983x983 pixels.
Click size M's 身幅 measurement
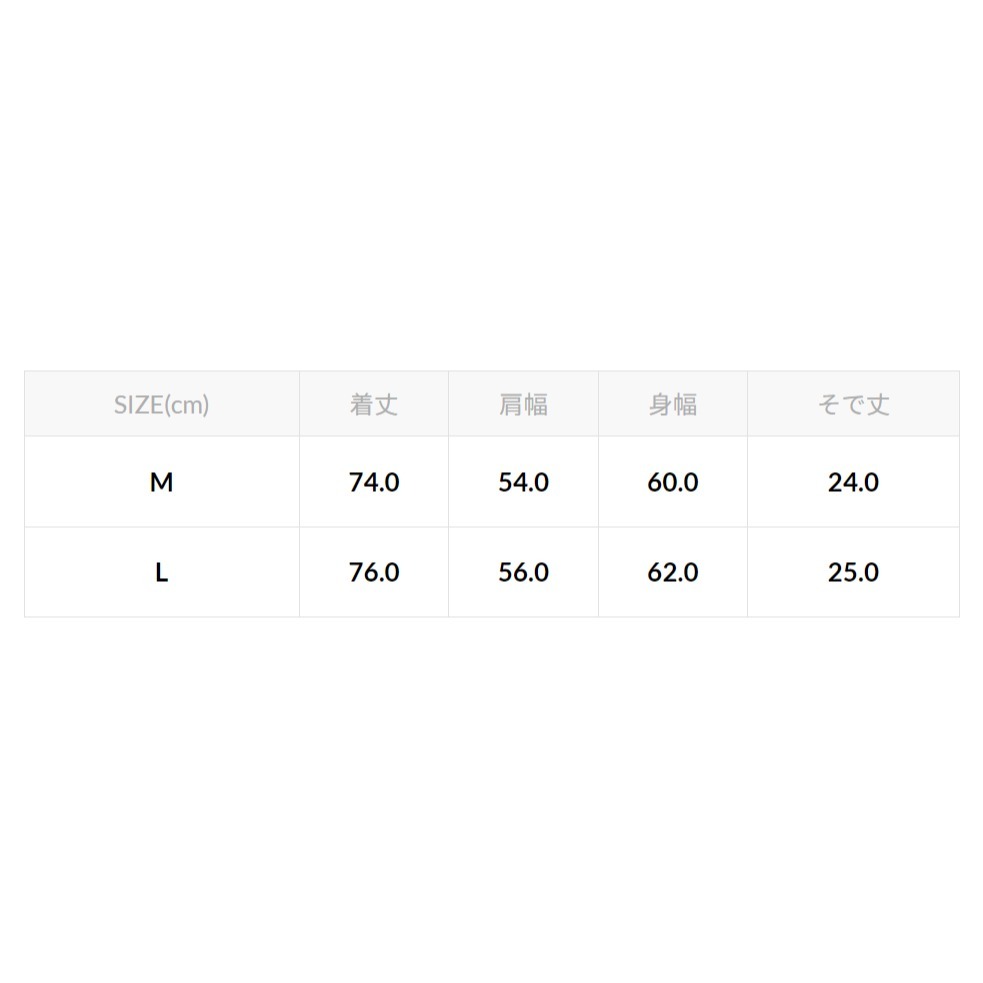tap(673, 482)
